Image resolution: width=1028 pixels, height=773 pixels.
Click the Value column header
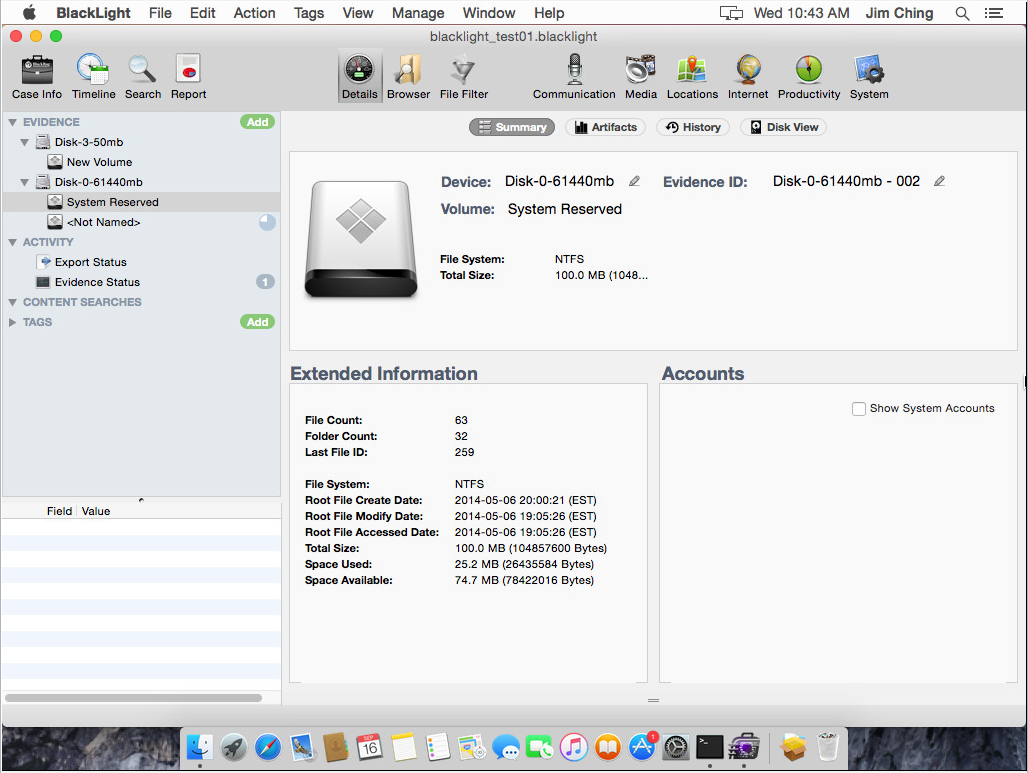pyautogui.click(x=96, y=511)
